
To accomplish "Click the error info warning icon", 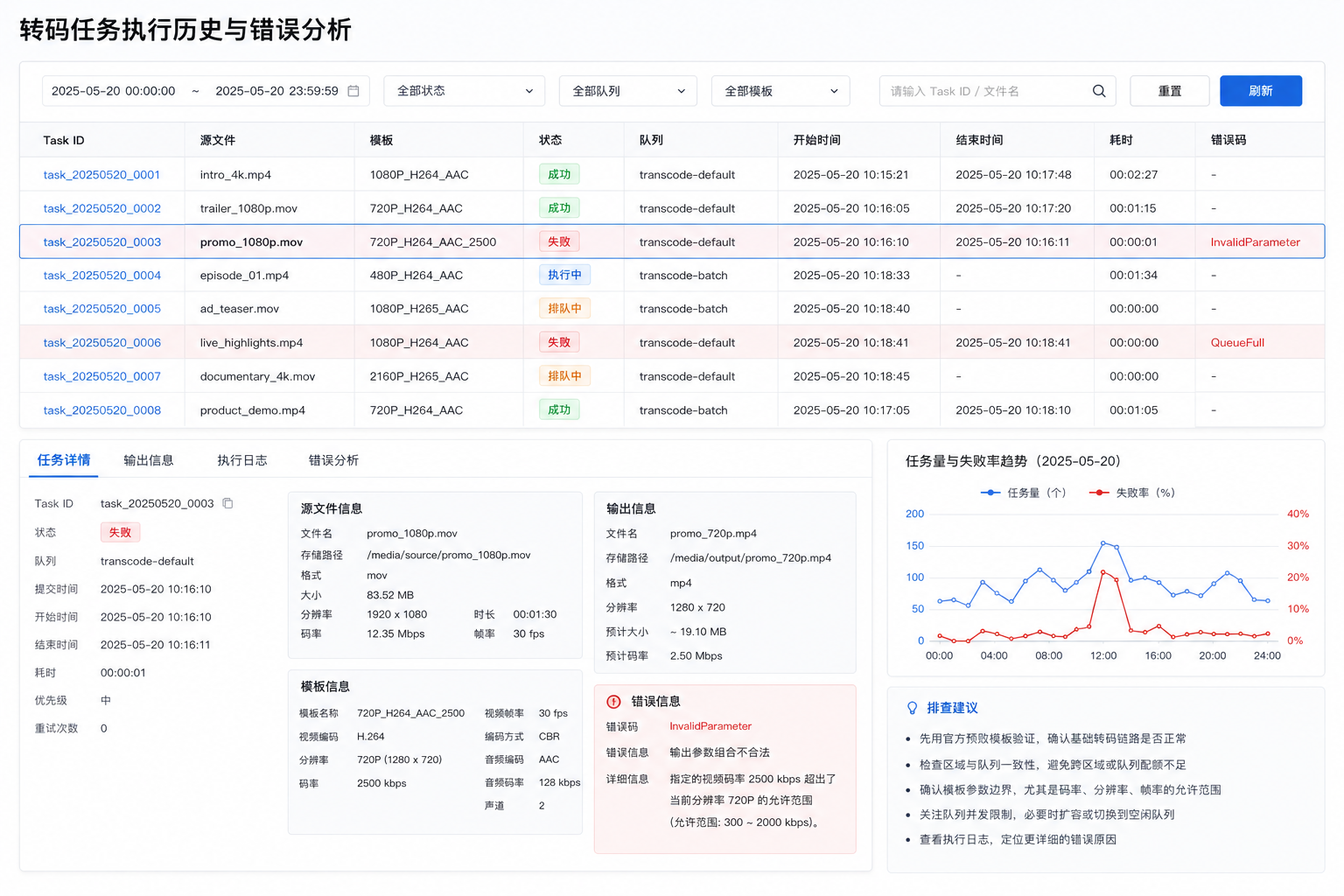I will 613,702.
